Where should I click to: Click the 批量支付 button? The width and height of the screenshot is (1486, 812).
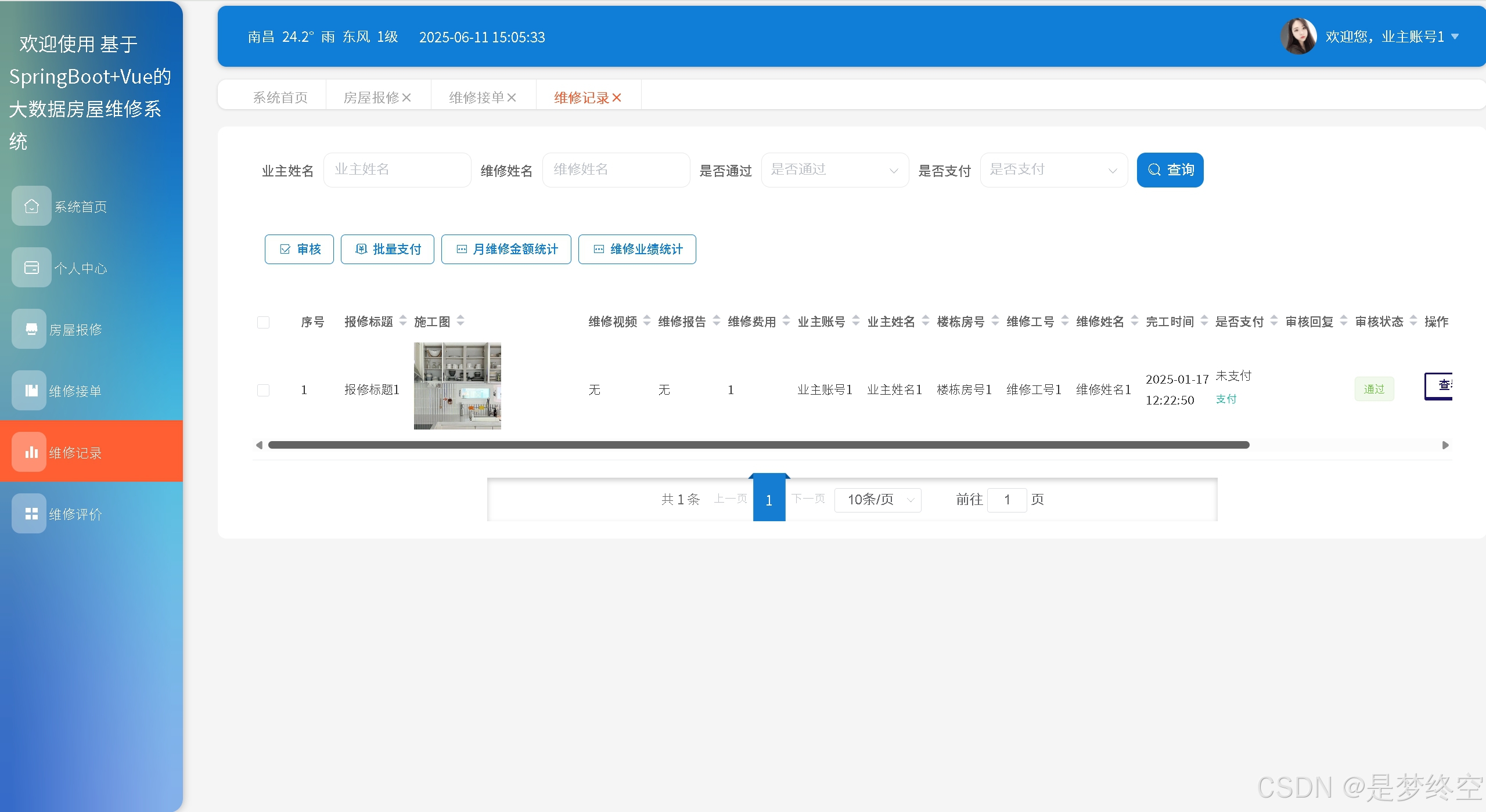[x=387, y=250]
